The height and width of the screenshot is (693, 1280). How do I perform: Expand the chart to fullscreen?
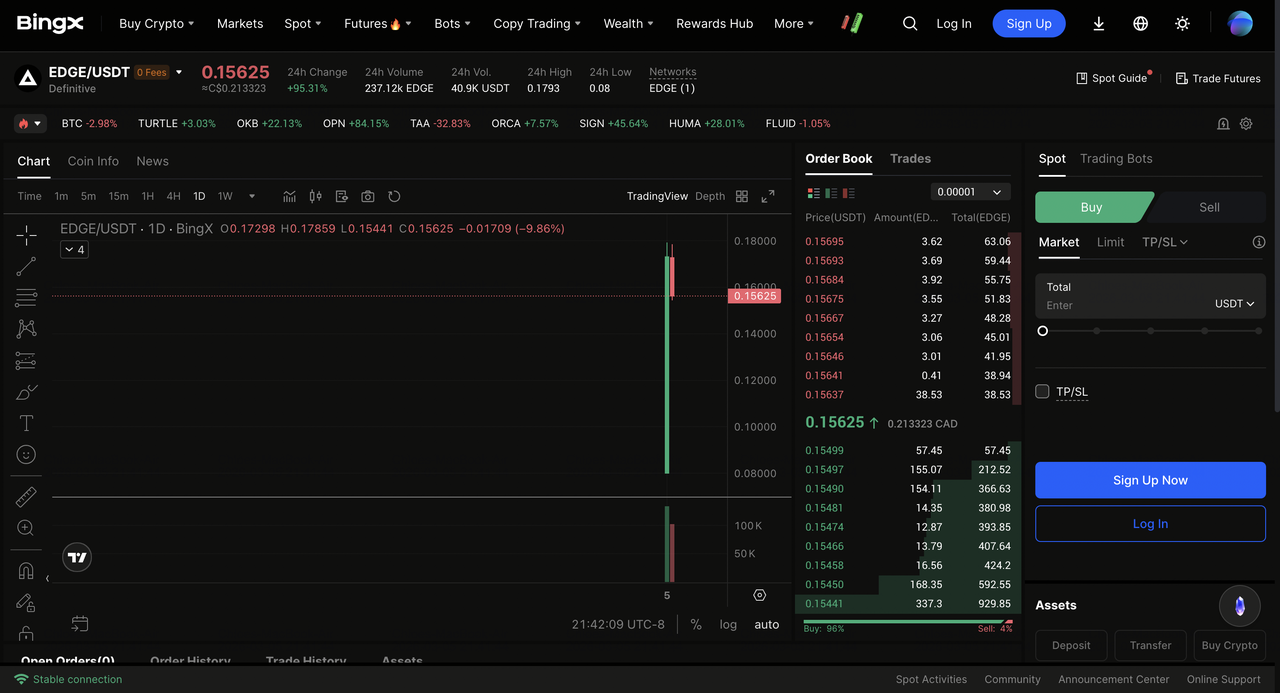[768, 196]
